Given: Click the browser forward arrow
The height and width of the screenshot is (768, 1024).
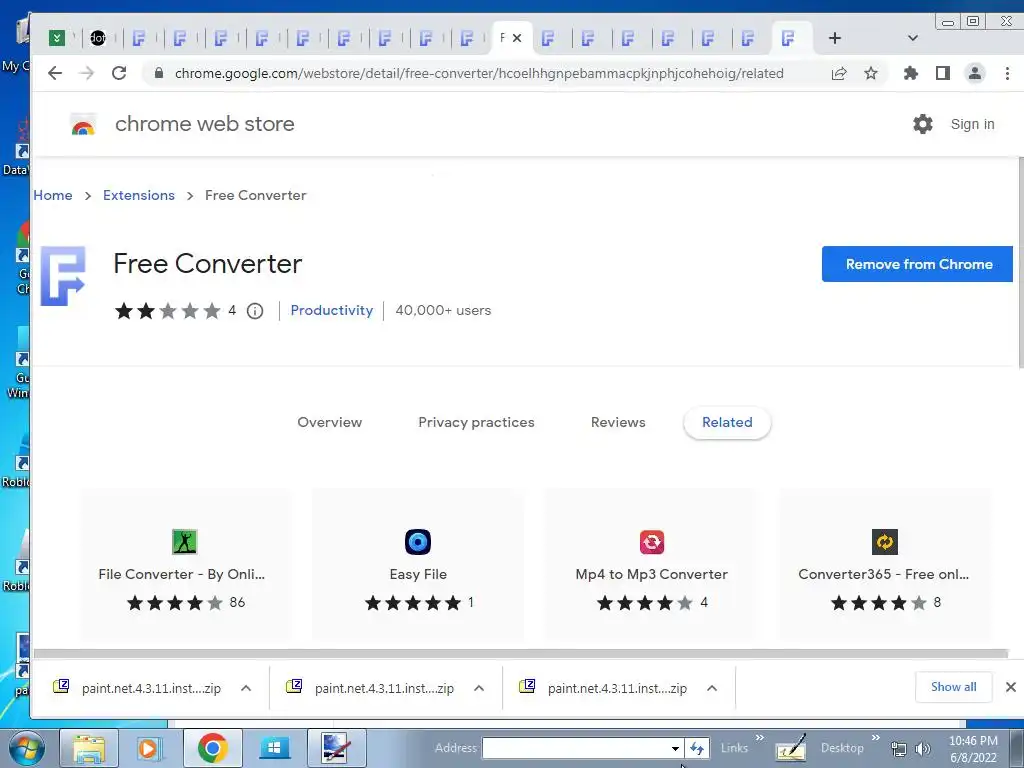Looking at the screenshot, I should (86, 73).
